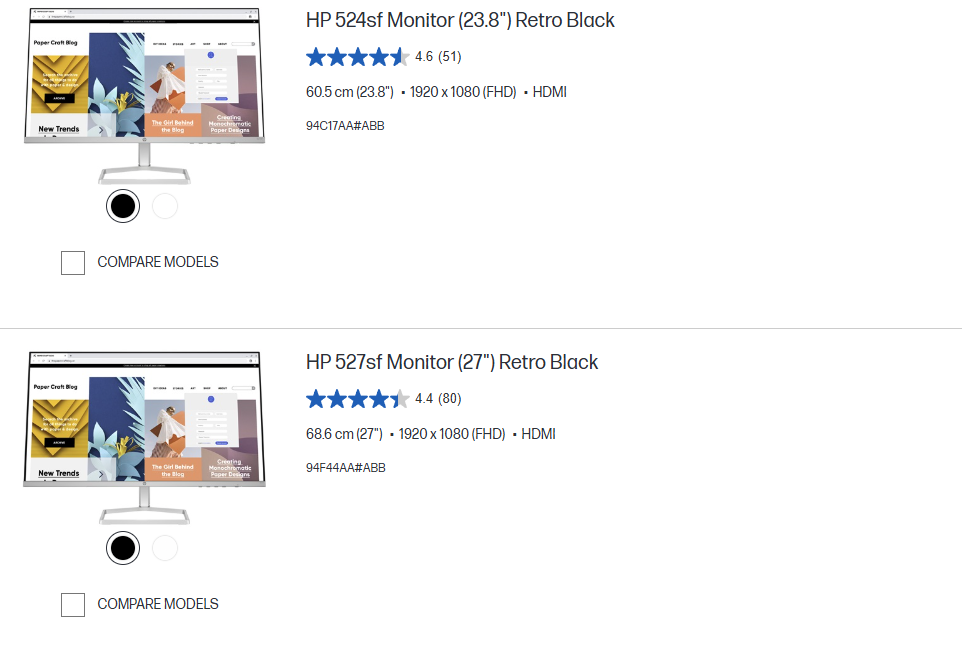962x646 pixels.
Task: Open the HP 527sf Monitor product title
Action: coord(452,362)
